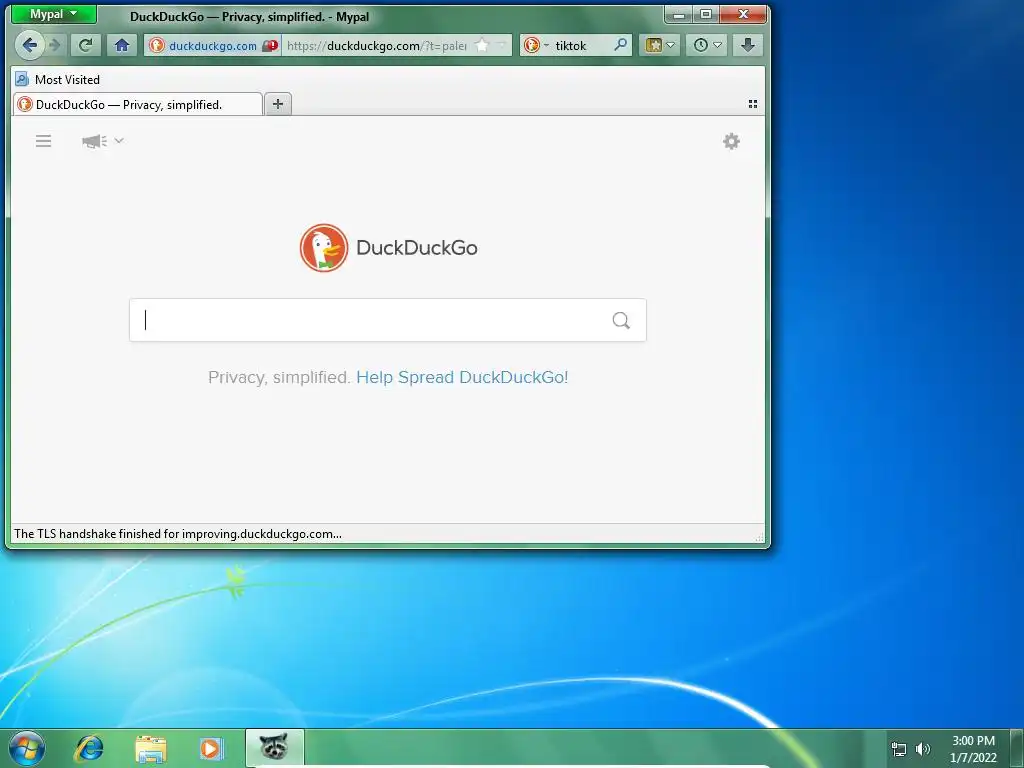
Task: Open the Most Visited bookmarks folder
Action: point(57,80)
